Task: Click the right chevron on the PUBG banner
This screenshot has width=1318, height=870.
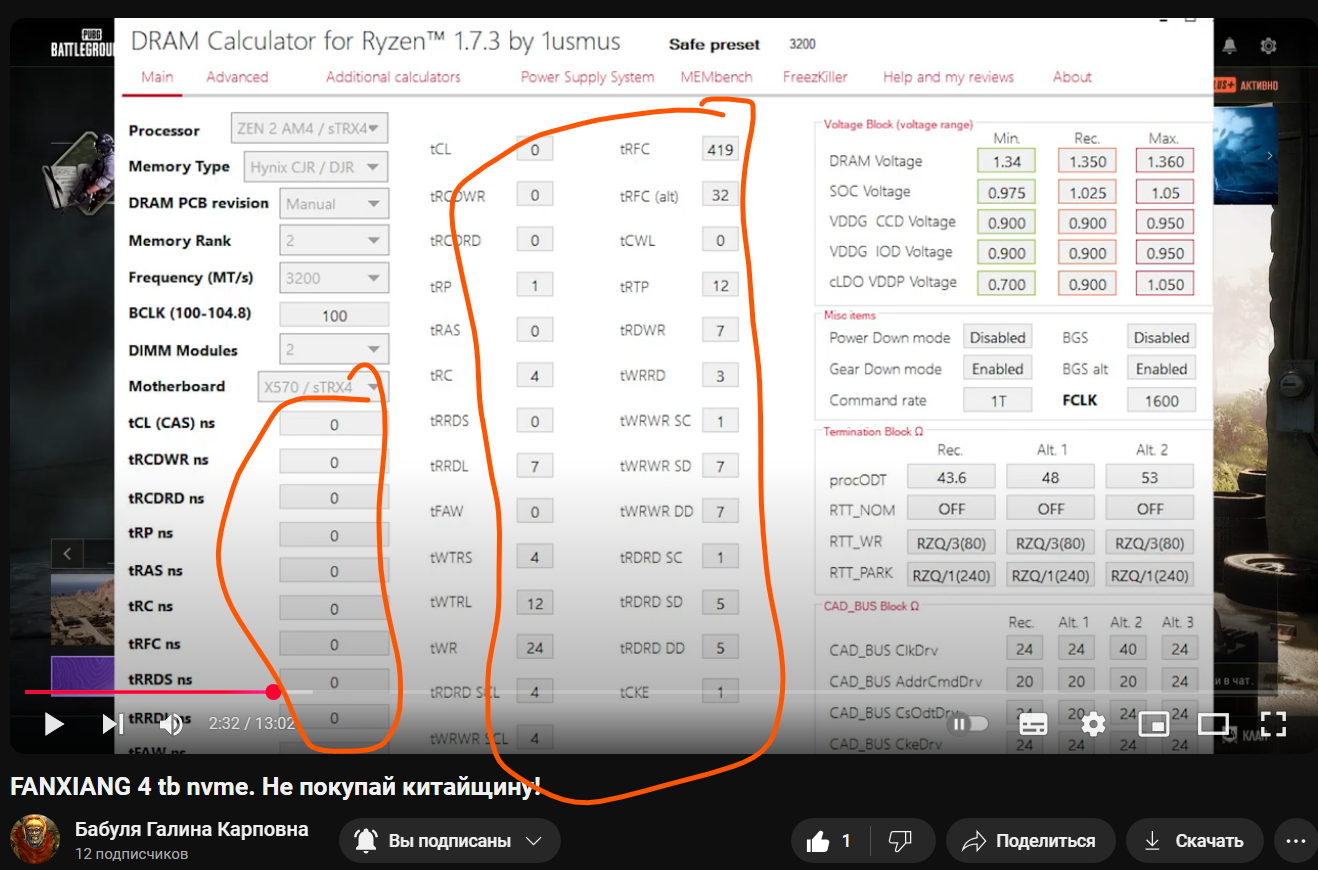Action: coord(1270,156)
